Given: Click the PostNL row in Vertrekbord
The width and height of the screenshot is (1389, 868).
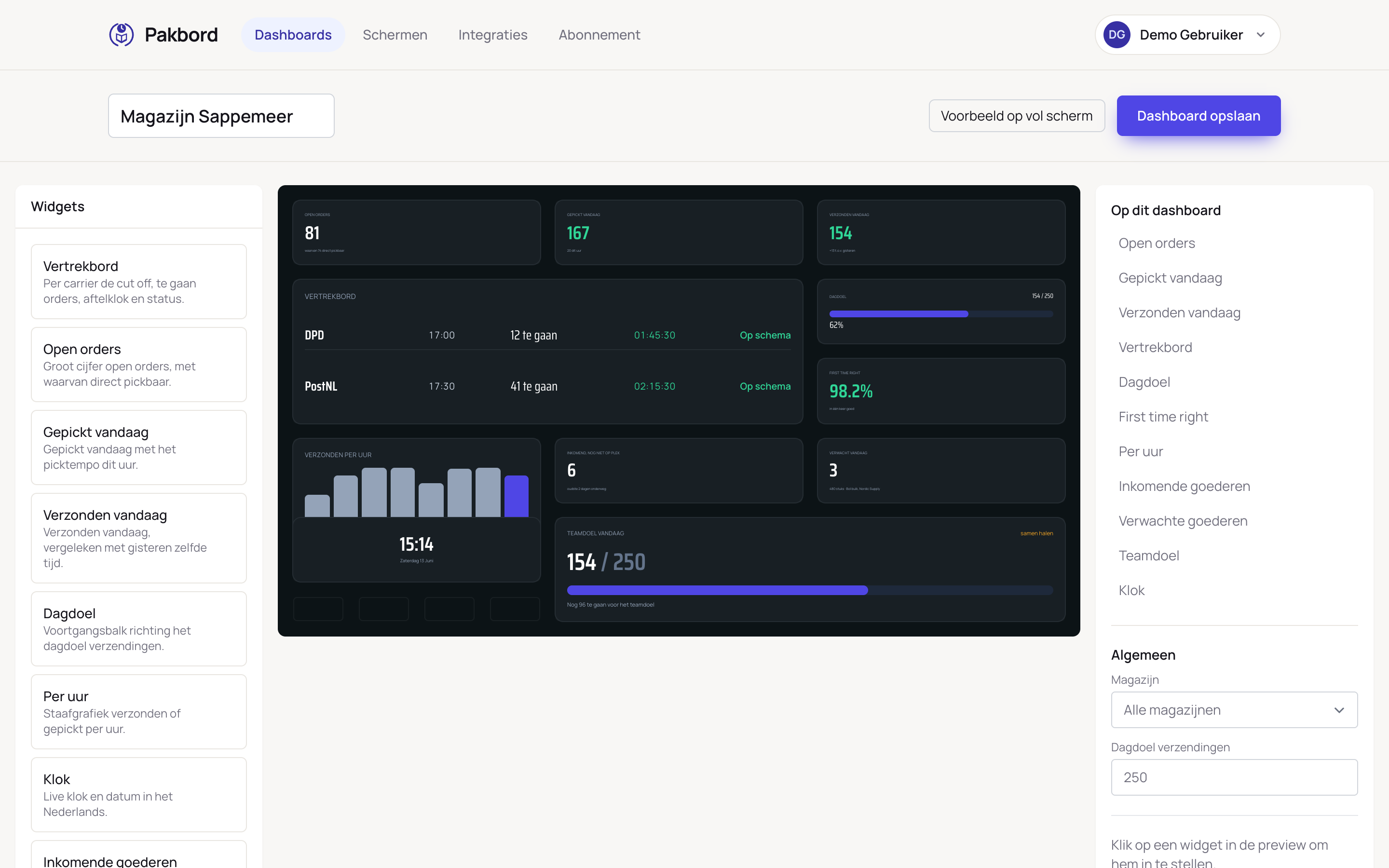Looking at the screenshot, I should pos(547,386).
